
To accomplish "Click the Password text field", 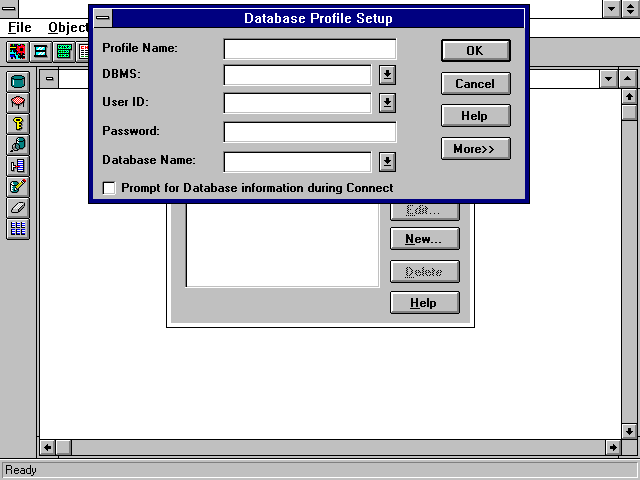I will [309, 132].
